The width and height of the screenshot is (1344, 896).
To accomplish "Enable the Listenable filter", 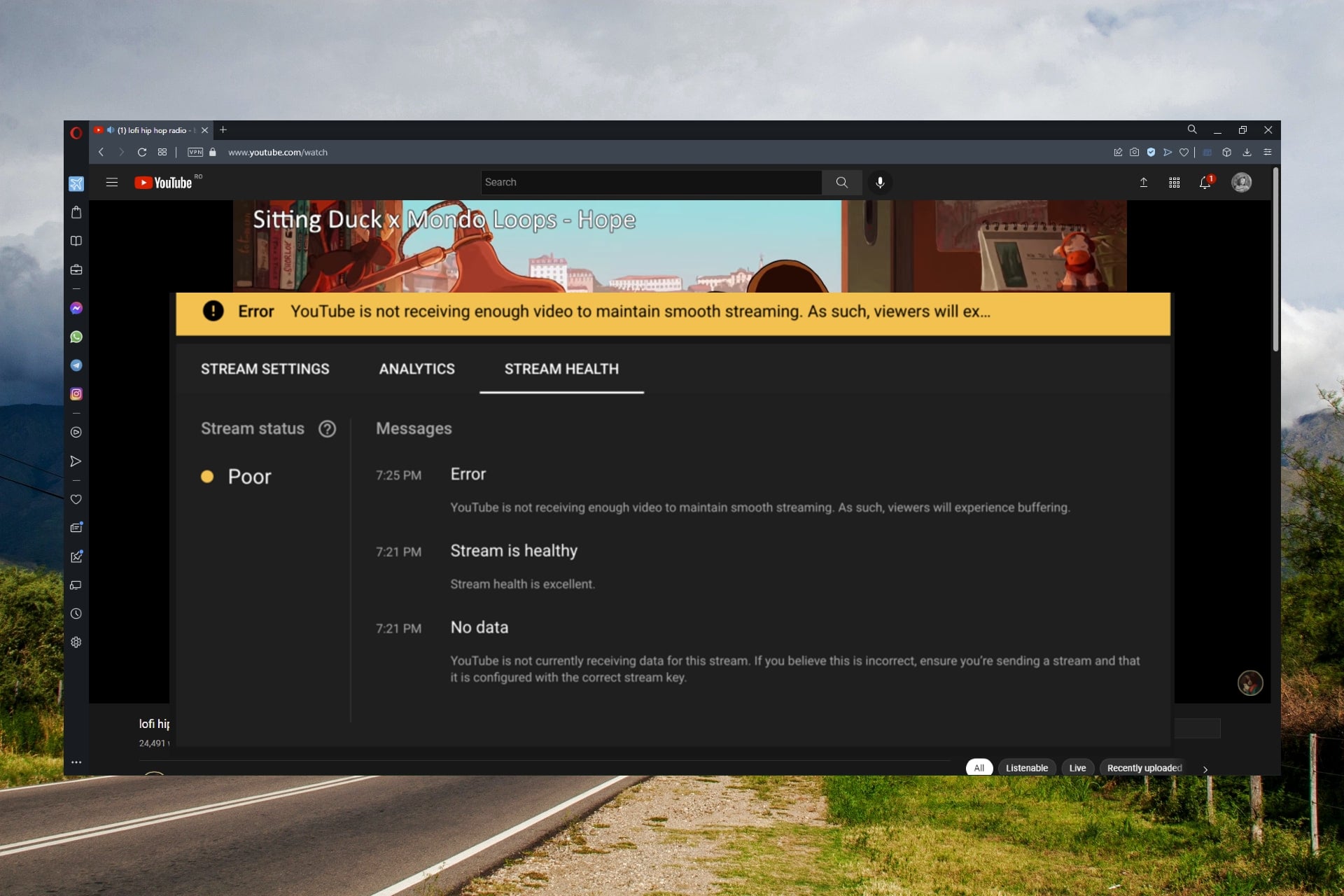I will point(1026,767).
